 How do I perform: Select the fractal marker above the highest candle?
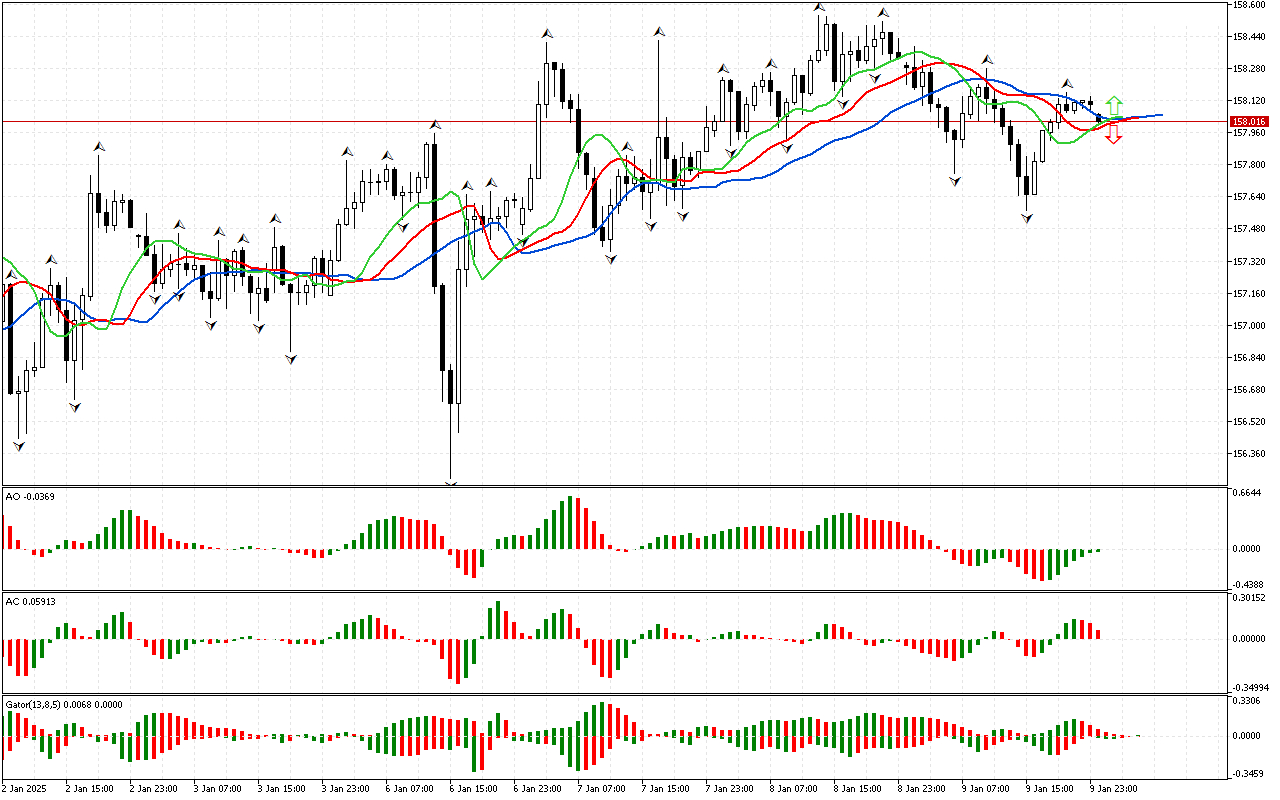point(819,7)
